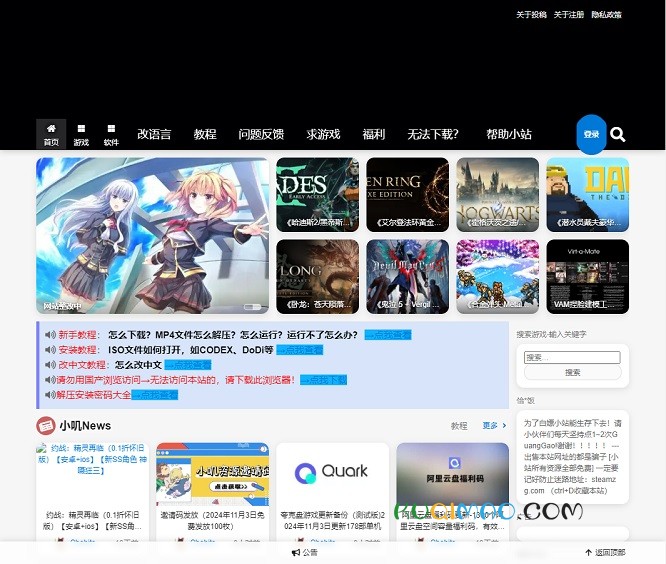Click the 小叽News red logo icon

[45, 426]
